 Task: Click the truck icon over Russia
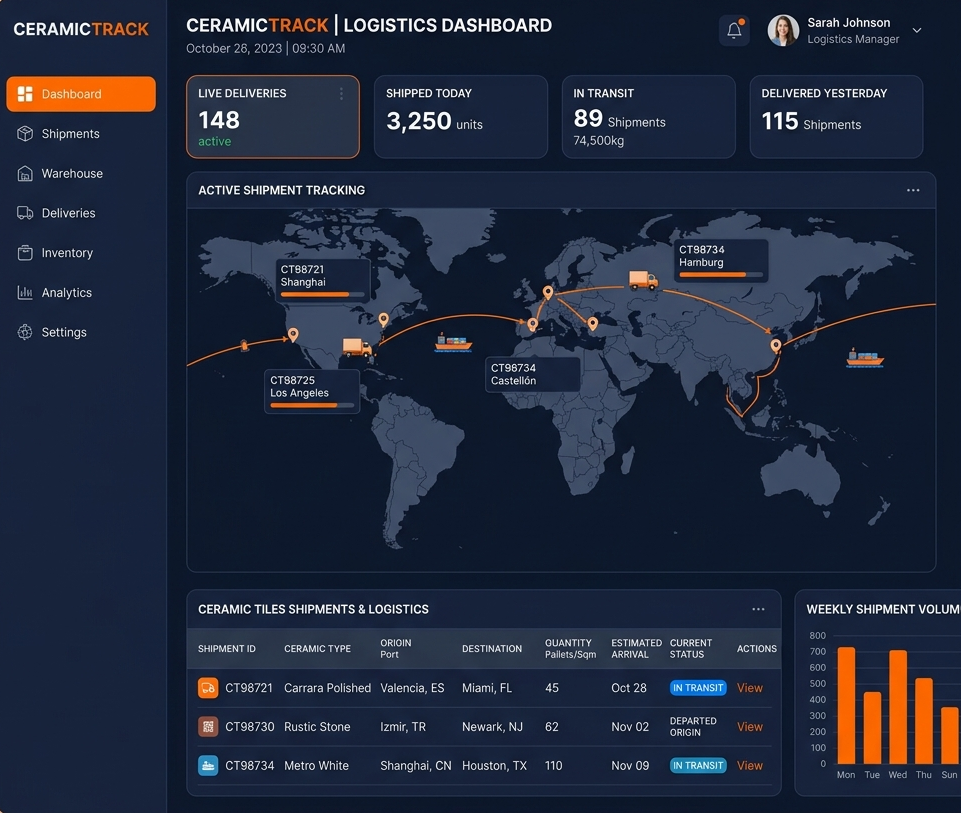point(644,281)
